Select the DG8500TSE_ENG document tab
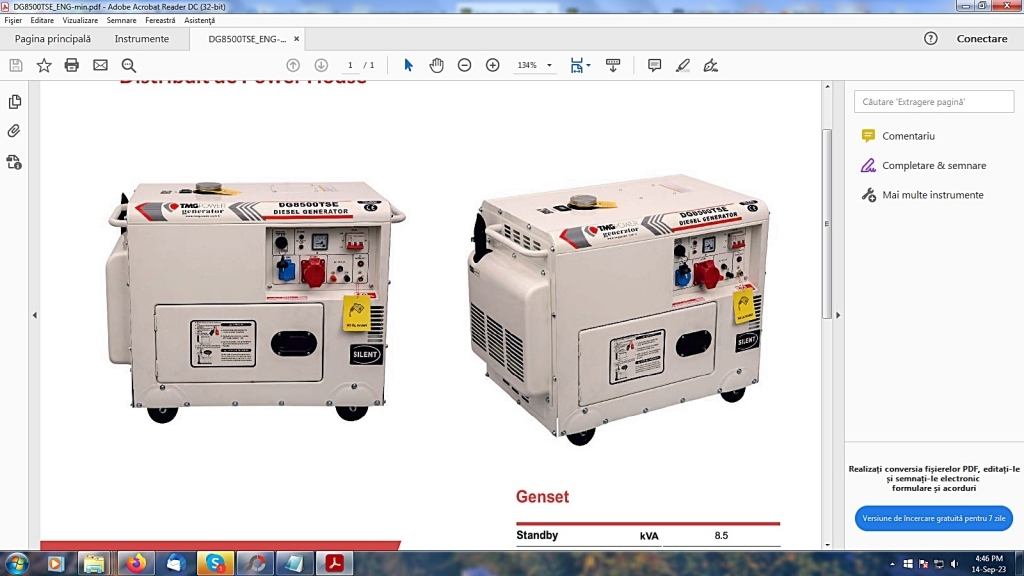Screen dimensions: 1024x576 click(x=247, y=39)
